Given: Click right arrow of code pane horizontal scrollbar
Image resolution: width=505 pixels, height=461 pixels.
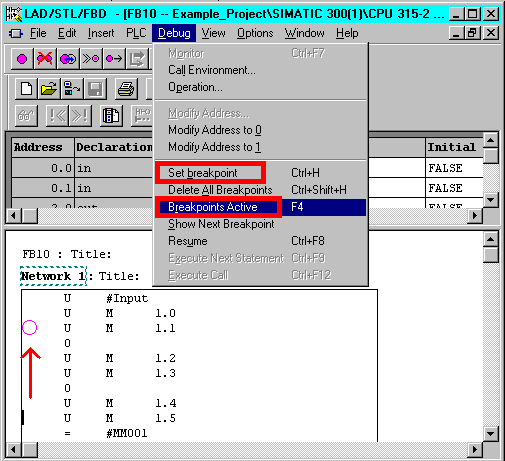Looking at the screenshot, I should coord(475,450).
